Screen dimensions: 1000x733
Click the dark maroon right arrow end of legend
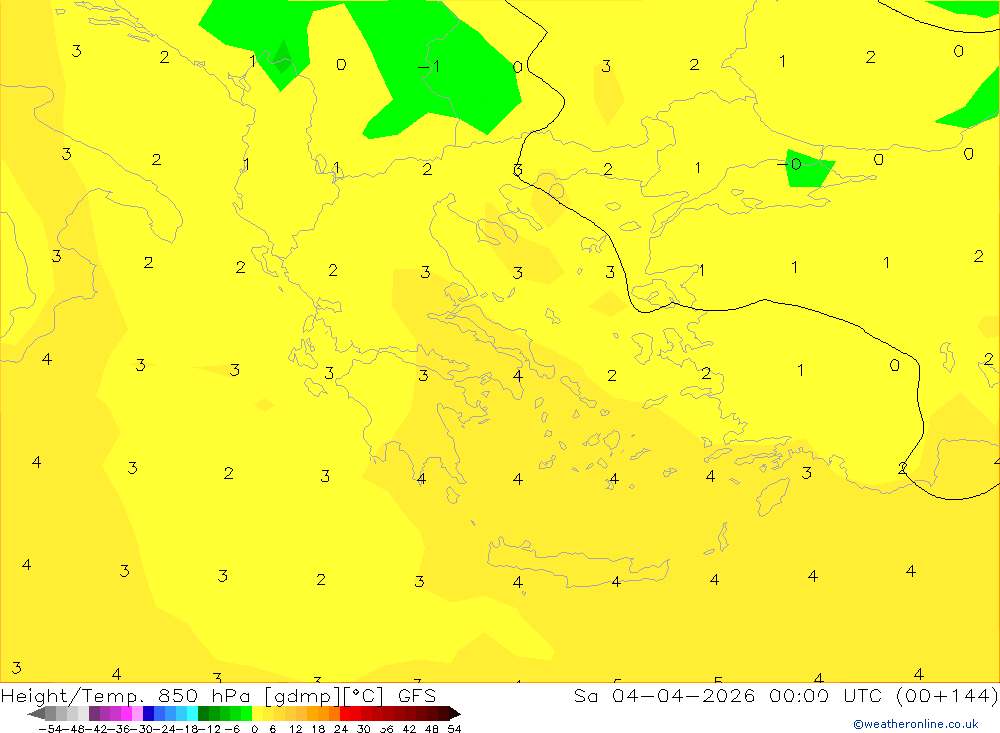click(x=455, y=713)
